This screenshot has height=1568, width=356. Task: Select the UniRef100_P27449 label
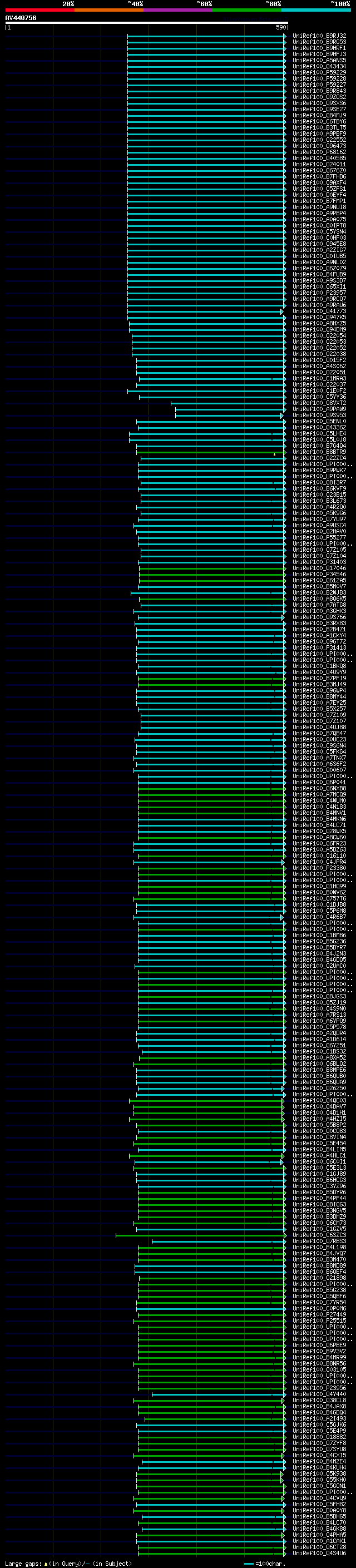coord(319,1314)
